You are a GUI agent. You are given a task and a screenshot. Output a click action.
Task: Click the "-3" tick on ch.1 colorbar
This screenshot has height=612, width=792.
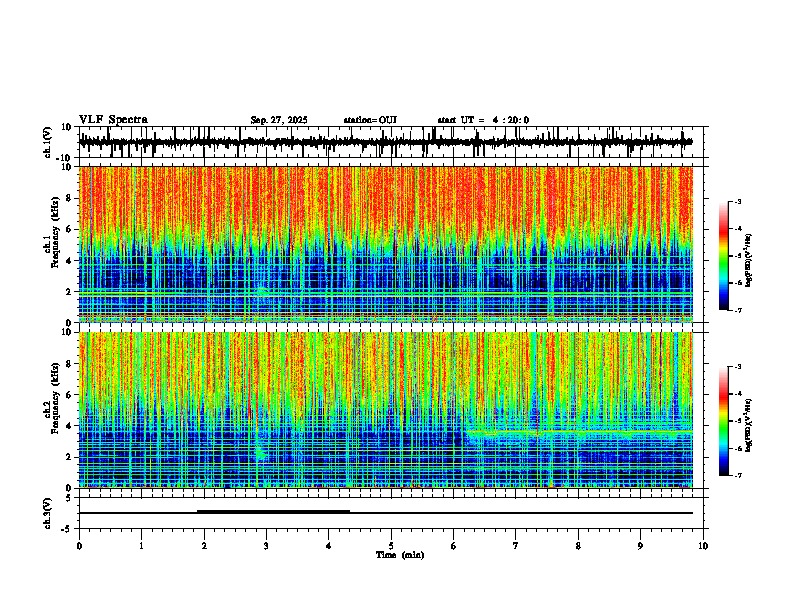[737, 202]
